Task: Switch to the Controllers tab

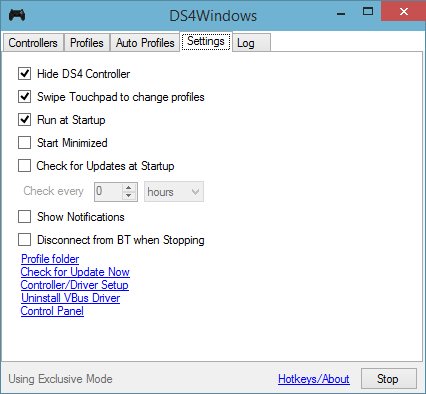Action: coord(33,43)
